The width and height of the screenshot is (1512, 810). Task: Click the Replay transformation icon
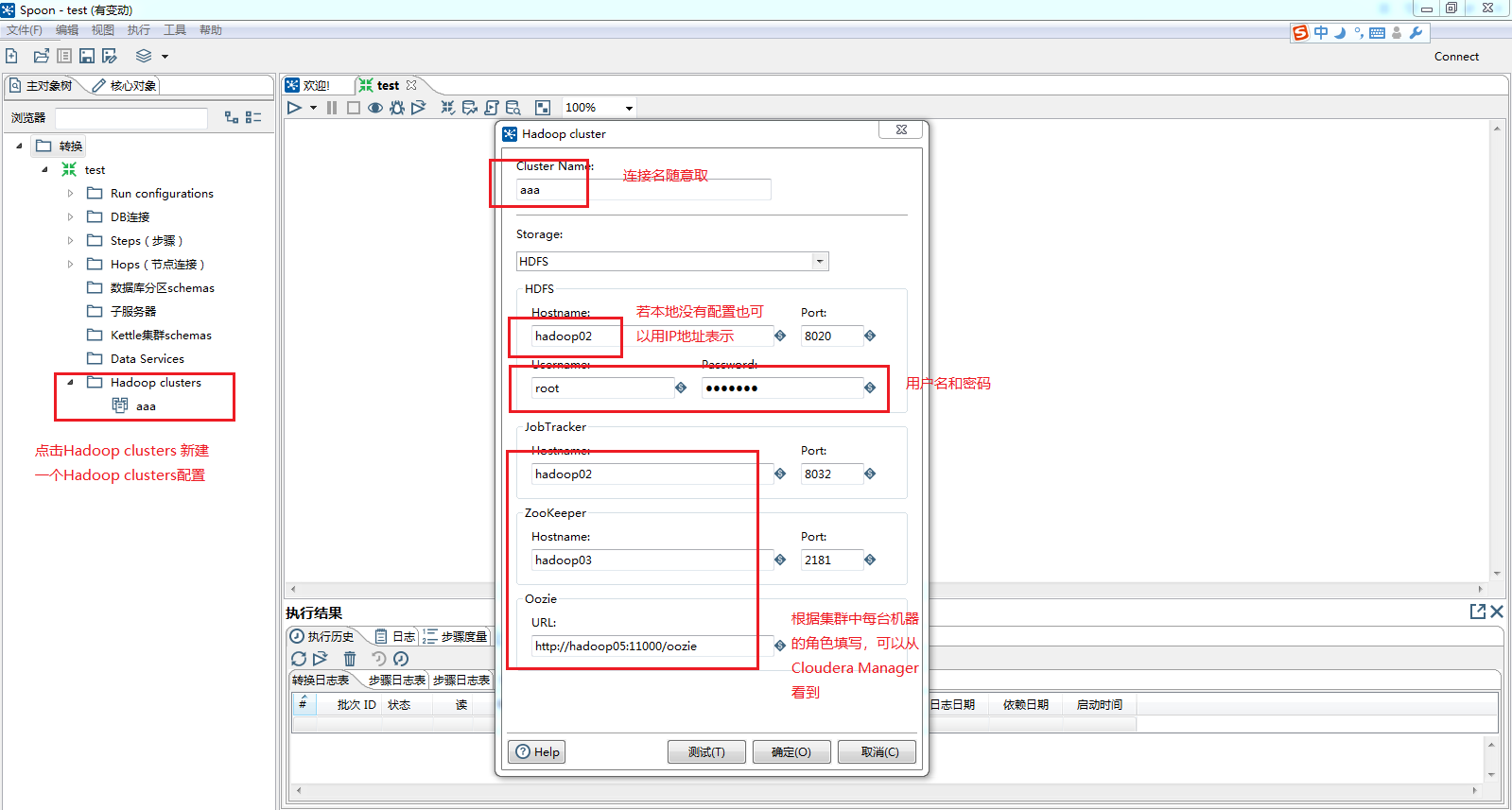click(x=418, y=108)
